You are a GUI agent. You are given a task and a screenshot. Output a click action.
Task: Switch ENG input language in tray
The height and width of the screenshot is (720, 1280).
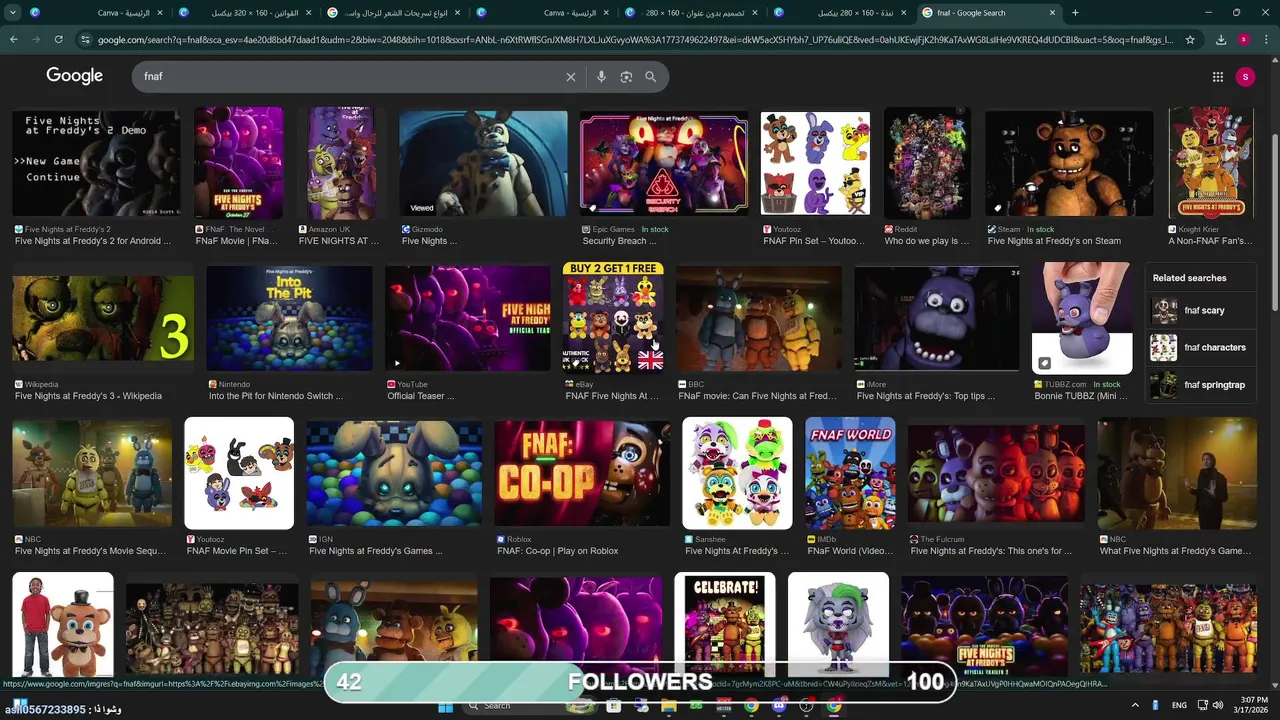point(1179,706)
